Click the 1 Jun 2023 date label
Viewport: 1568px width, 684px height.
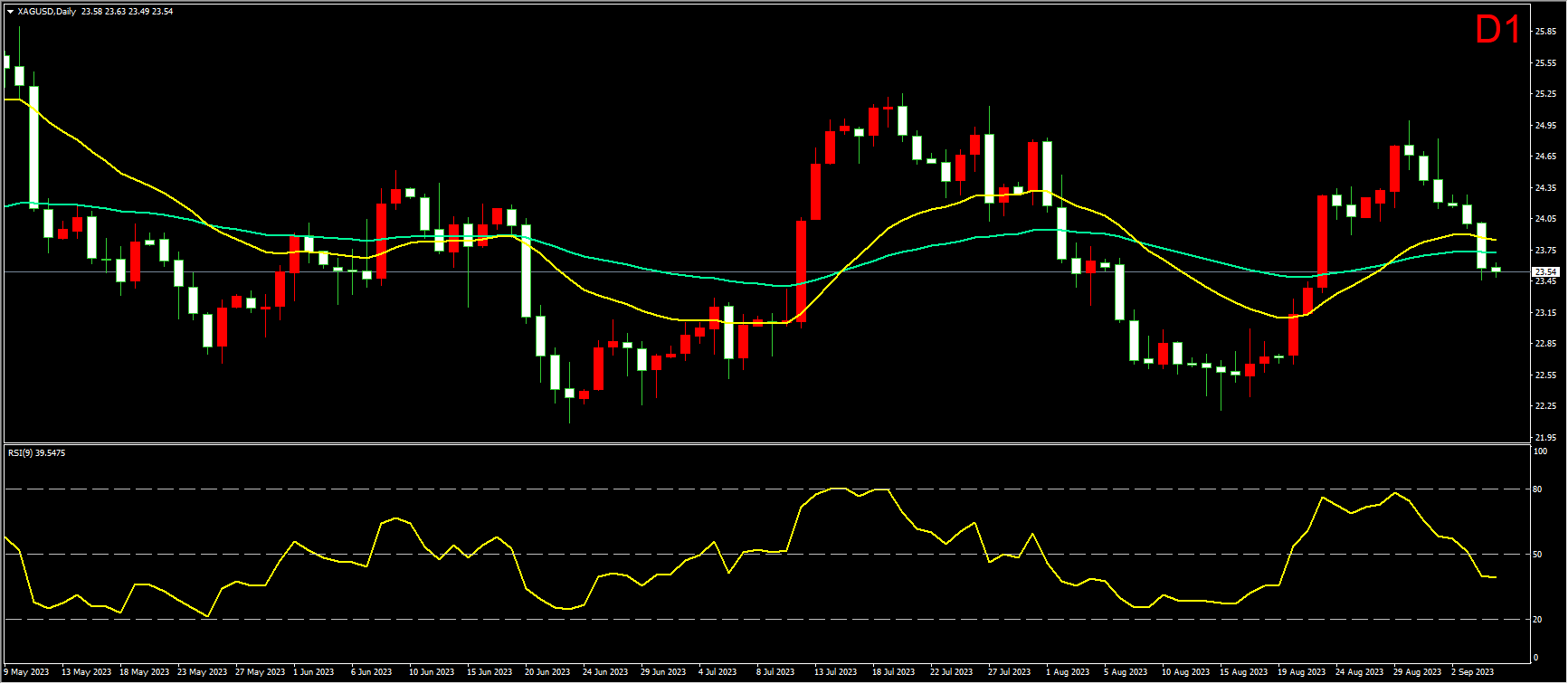click(x=314, y=672)
